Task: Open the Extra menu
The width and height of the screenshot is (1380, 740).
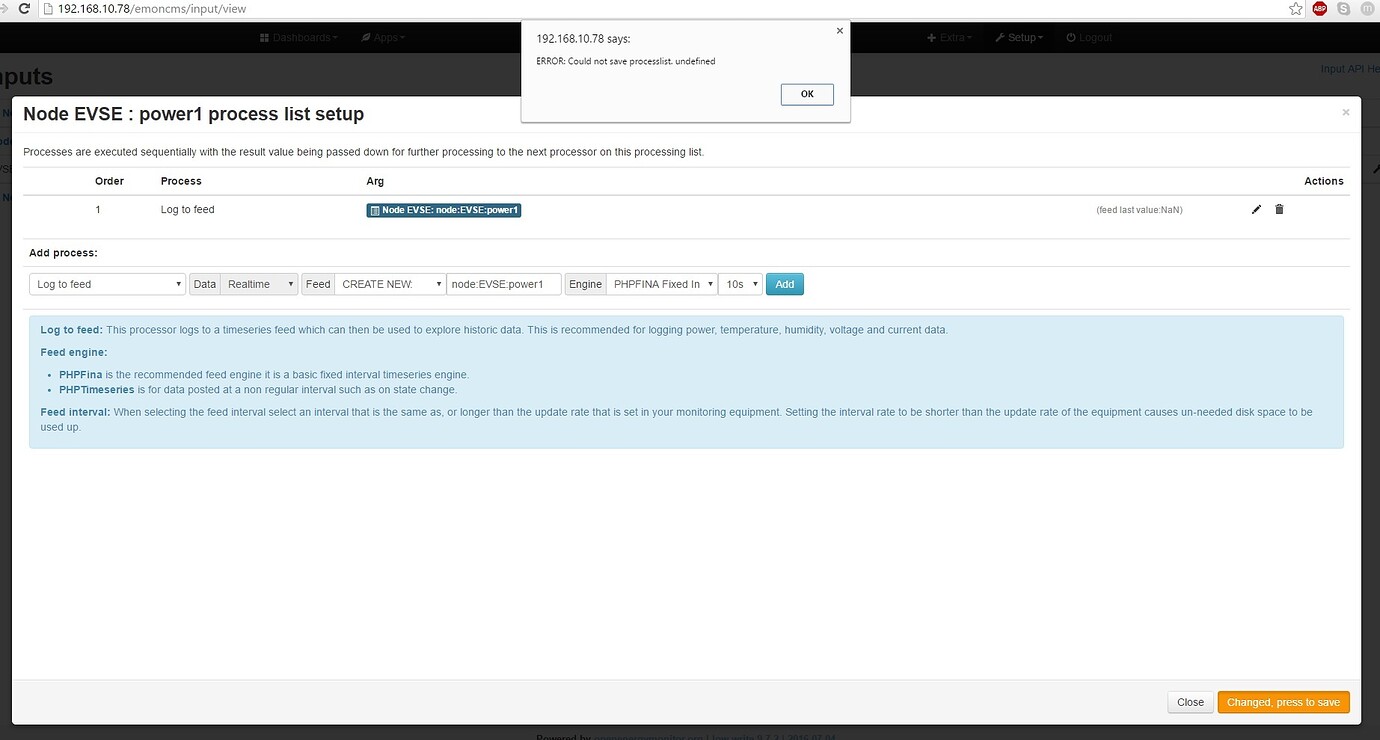Action: click(949, 37)
